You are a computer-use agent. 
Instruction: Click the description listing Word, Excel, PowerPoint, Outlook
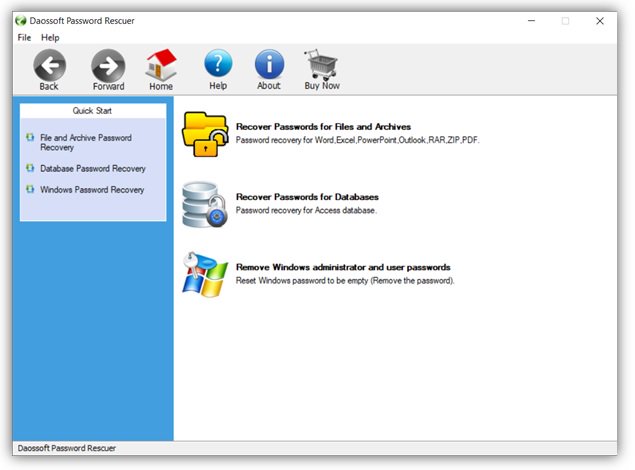pyautogui.click(x=357, y=140)
